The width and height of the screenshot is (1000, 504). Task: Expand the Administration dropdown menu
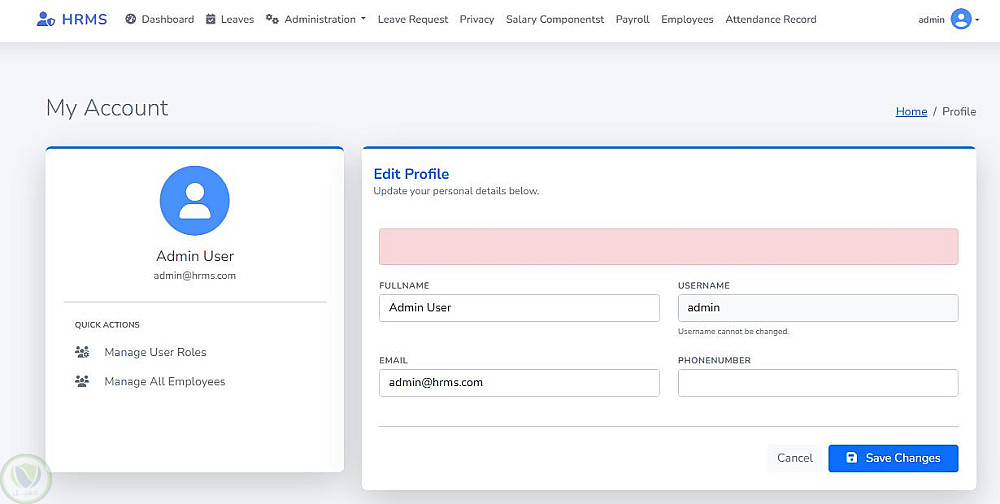point(320,19)
